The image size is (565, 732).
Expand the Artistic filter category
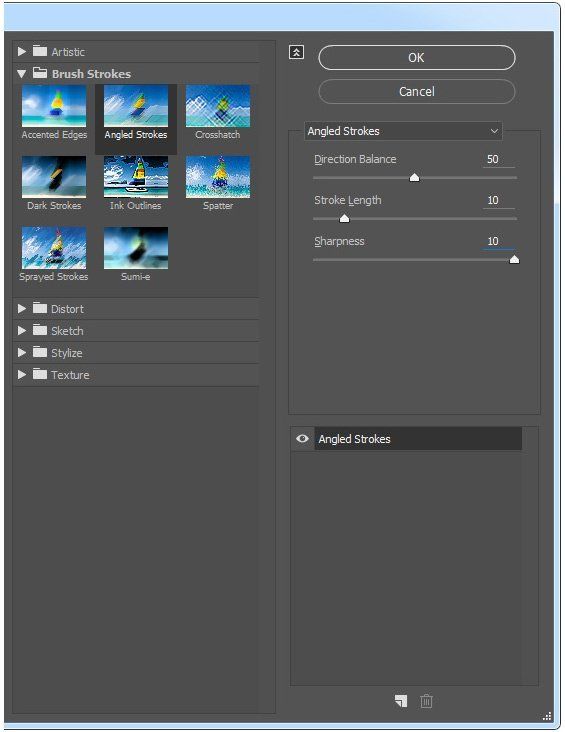tap(21, 51)
